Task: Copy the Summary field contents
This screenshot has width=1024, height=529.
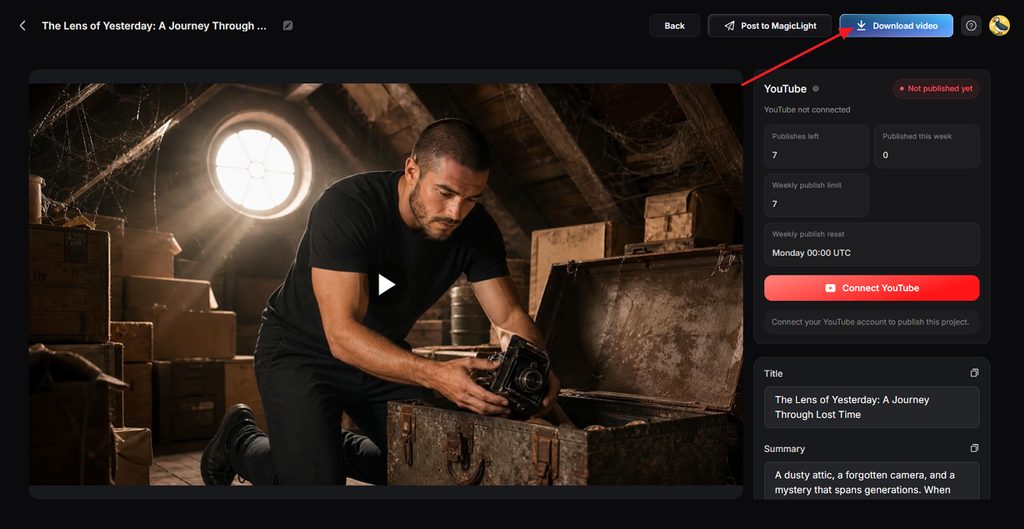Action: coord(974,448)
